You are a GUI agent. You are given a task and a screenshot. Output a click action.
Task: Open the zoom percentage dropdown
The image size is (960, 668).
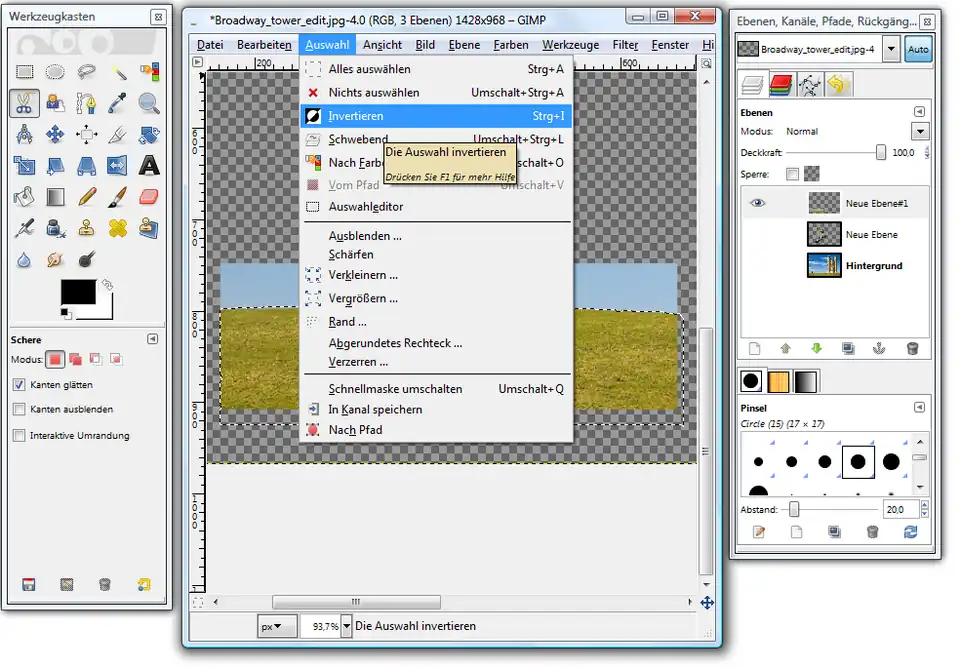click(347, 626)
